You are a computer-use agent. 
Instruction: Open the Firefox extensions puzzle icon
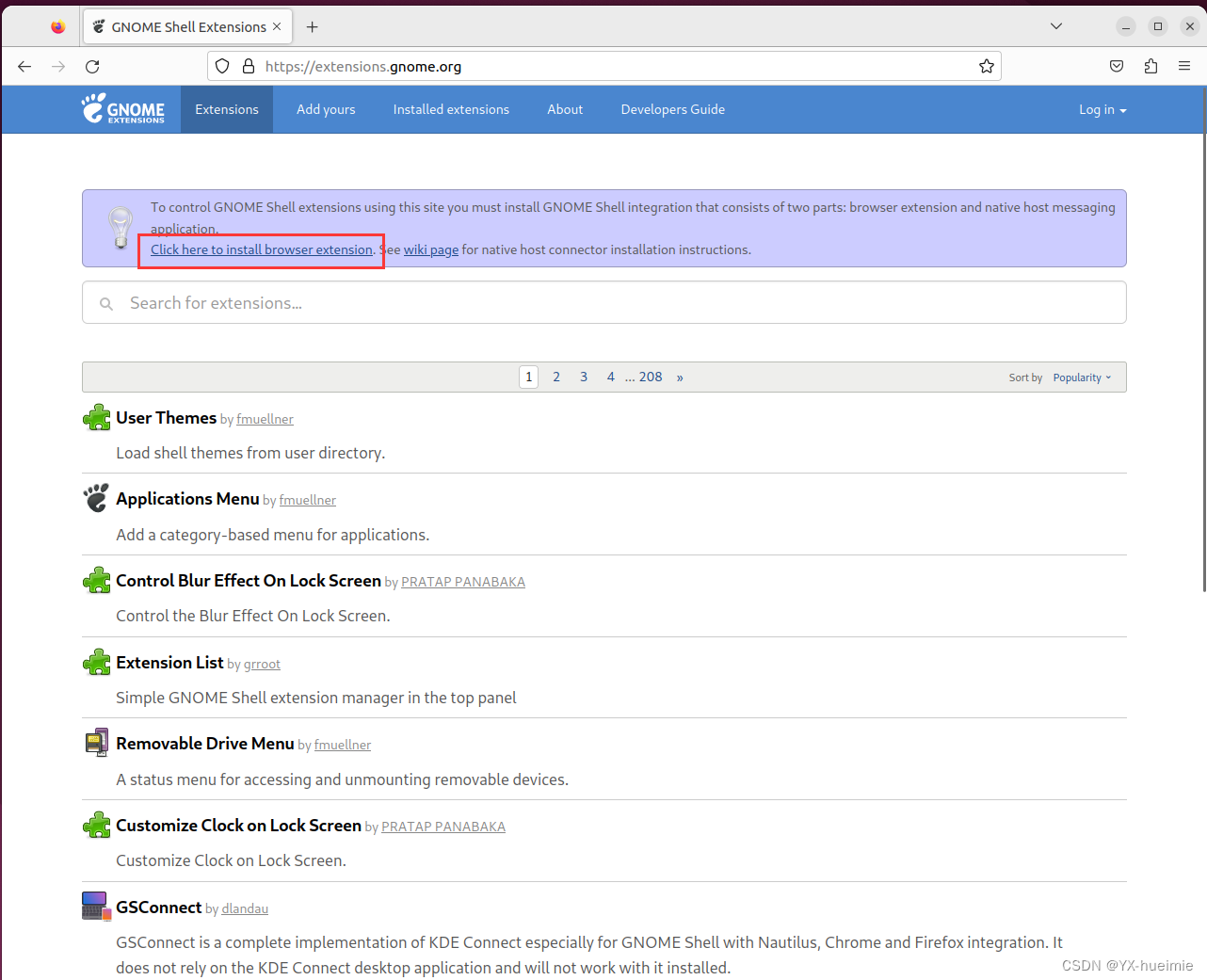click(x=1151, y=66)
